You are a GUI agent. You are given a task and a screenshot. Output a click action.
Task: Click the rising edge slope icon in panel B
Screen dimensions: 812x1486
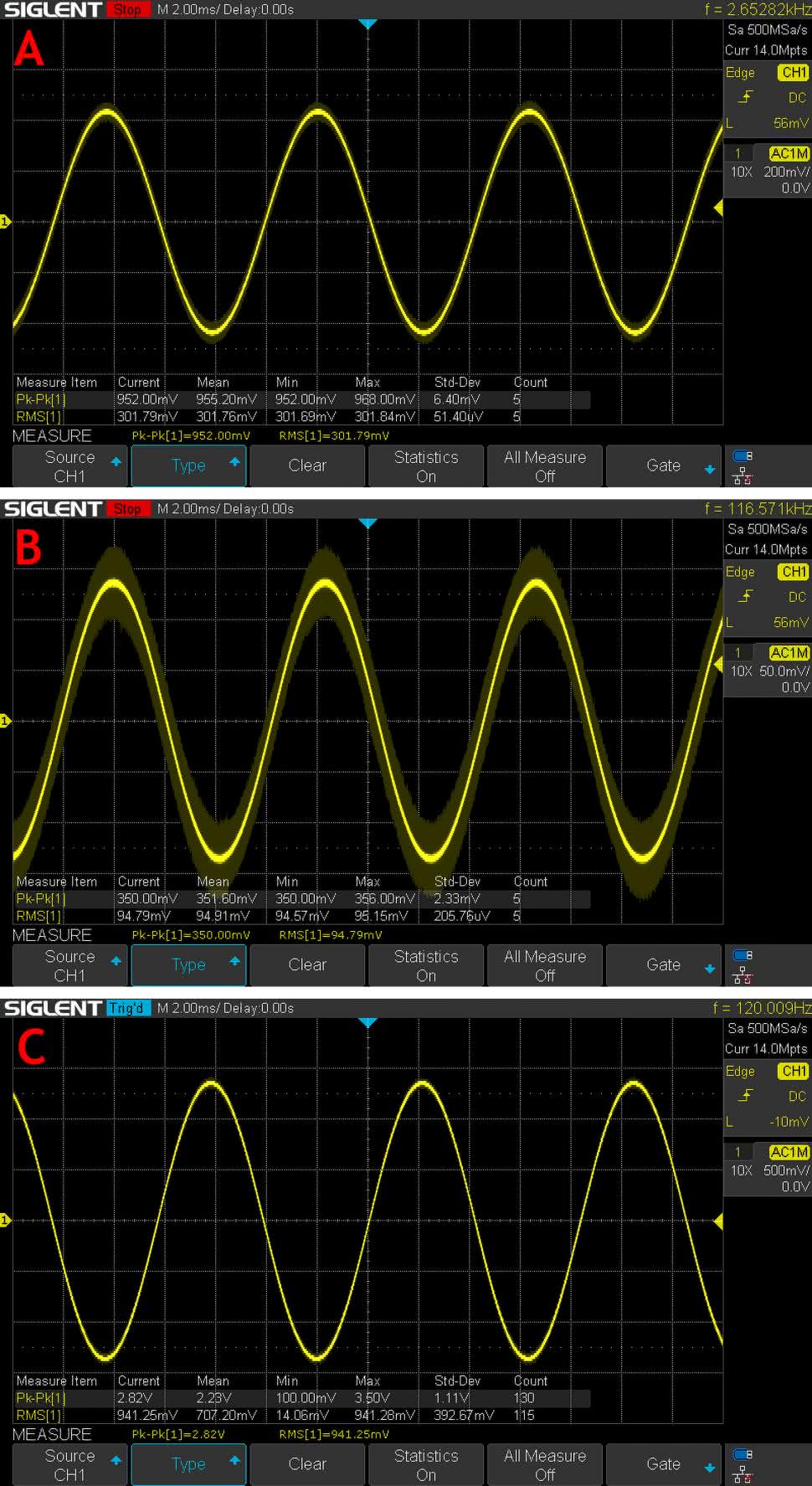(x=746, y=597)
